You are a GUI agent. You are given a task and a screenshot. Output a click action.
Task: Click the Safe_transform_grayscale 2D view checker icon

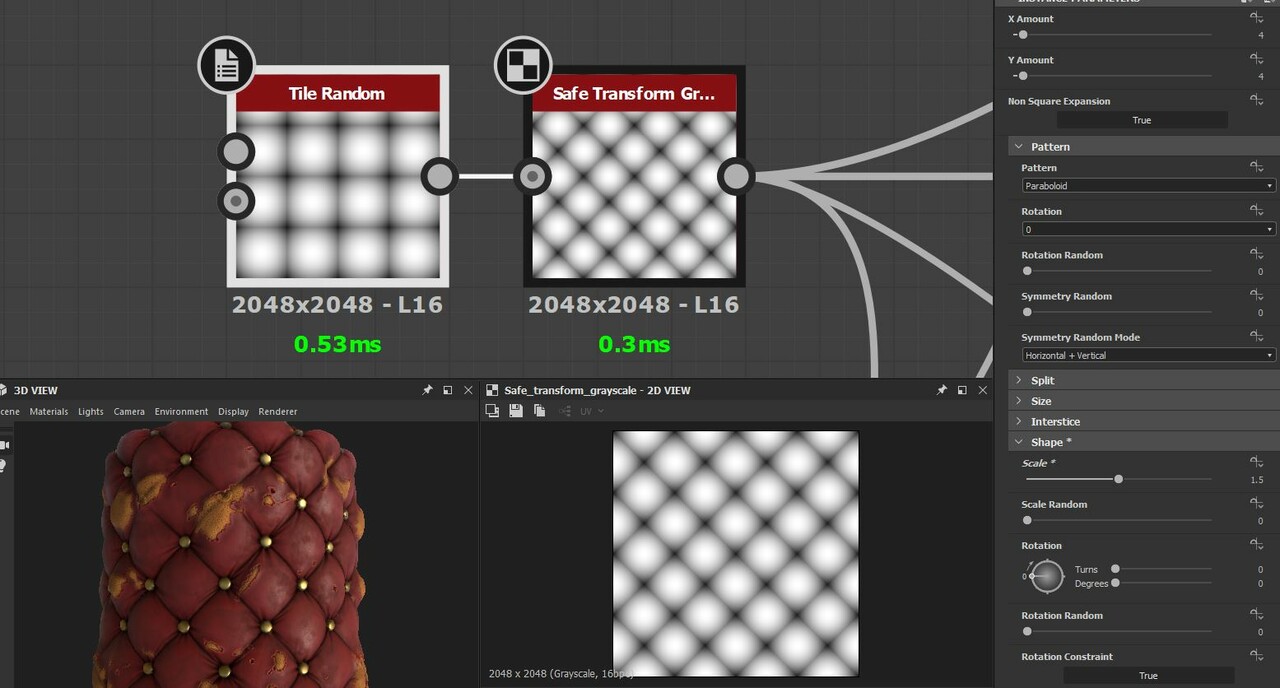coord(492,390)
